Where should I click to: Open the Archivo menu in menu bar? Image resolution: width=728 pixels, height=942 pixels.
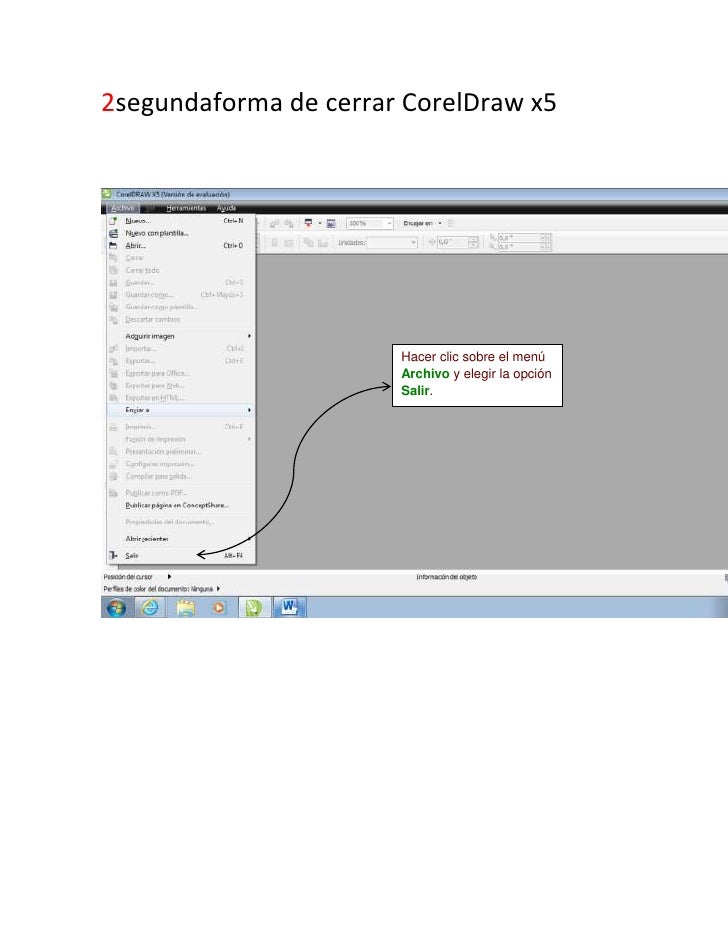point(123,208)
